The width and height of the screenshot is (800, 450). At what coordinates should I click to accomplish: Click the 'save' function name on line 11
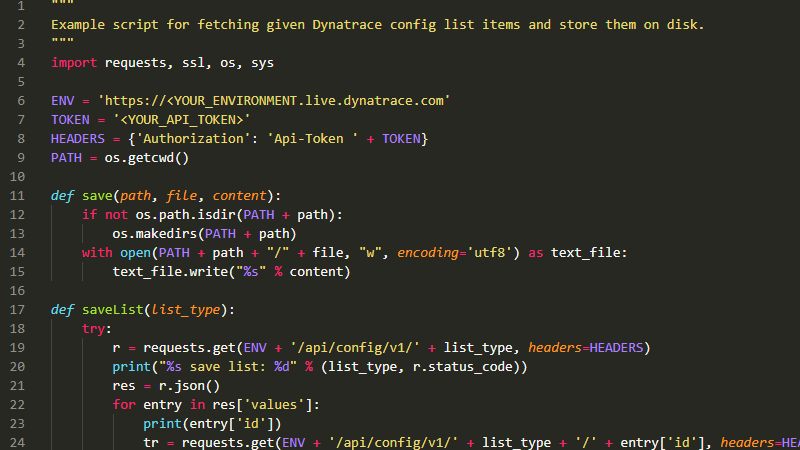coord(97,196)
